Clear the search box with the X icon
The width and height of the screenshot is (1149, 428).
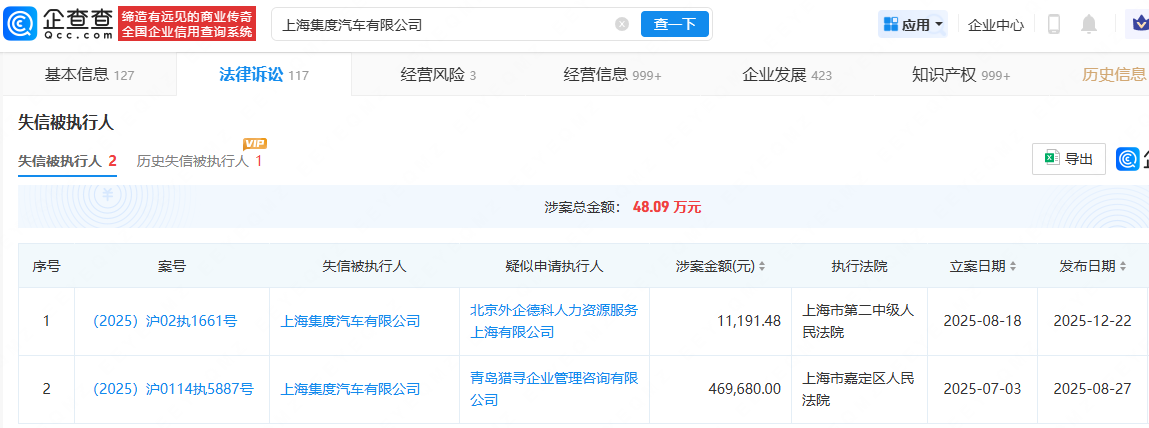tap(622, 24)
